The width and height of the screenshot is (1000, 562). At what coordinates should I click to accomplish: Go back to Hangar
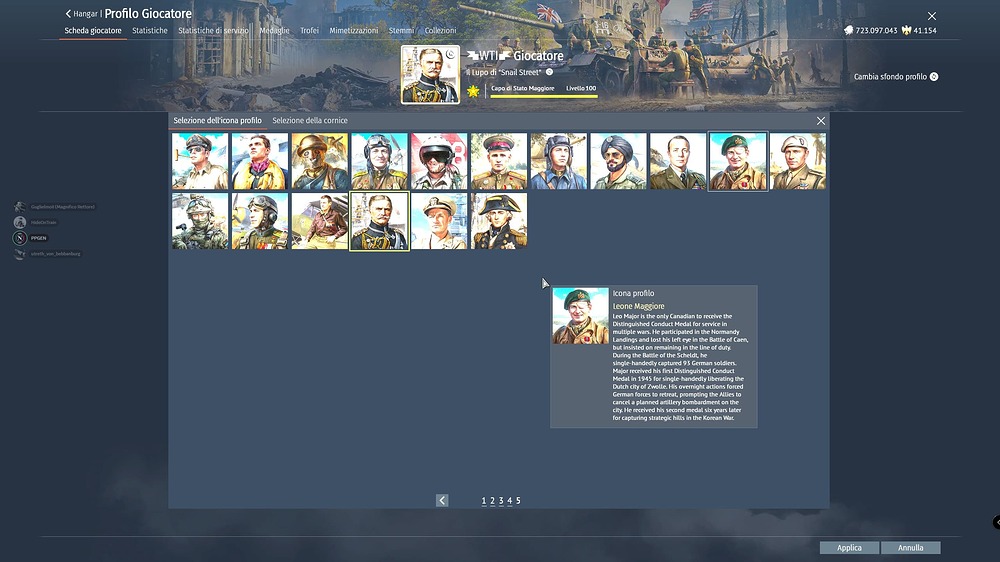coord(82,14)
